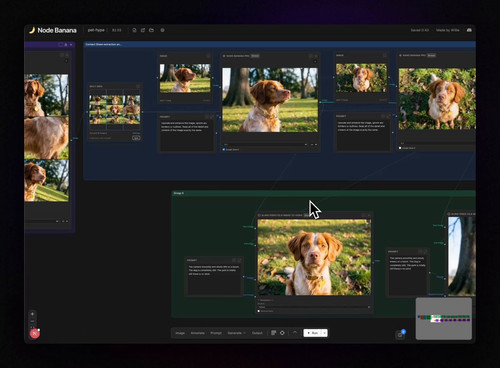500x368 pixels.
Task: Open the dropdown arrow beside Run
Action: (324, 333)
